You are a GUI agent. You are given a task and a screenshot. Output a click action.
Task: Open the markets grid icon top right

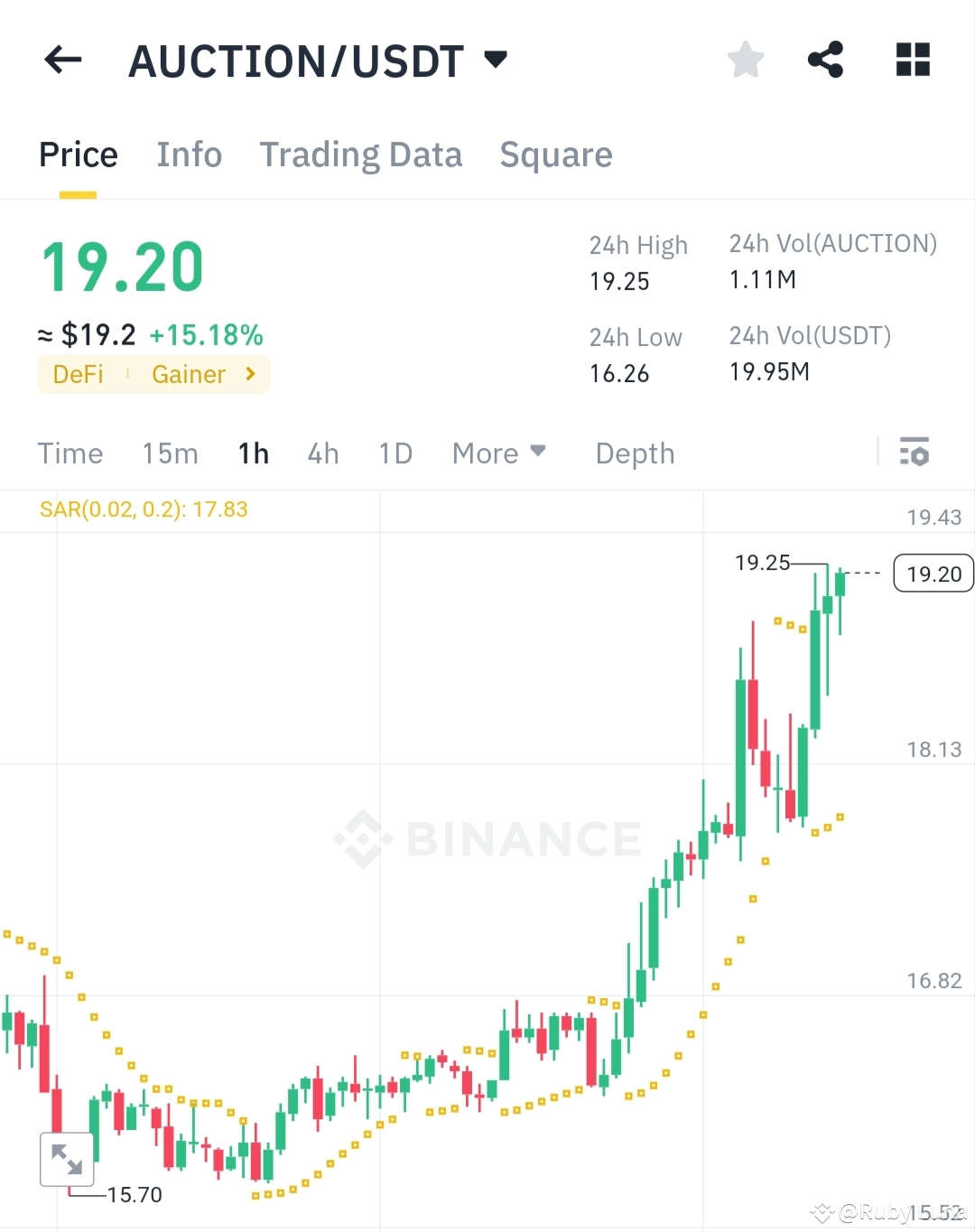tap(912, 59)
